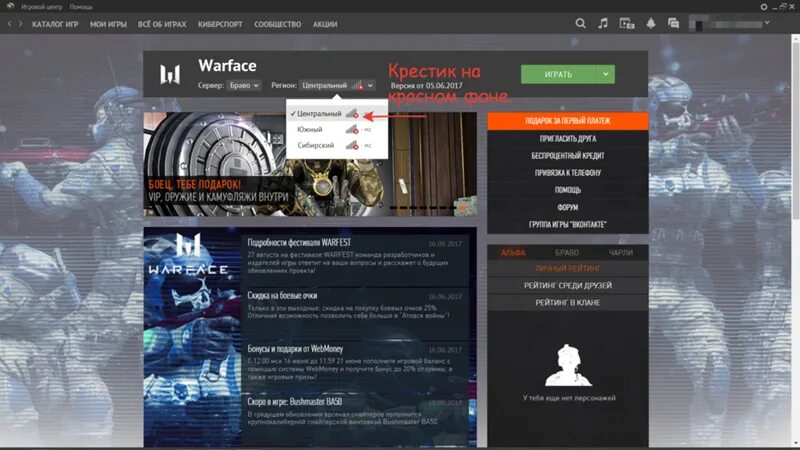Image resolution: width=800 pixels, height=450 pixels.
Task: Open the ВСЁ ОБ ИГРАХ menu
Action: point(162,24)
